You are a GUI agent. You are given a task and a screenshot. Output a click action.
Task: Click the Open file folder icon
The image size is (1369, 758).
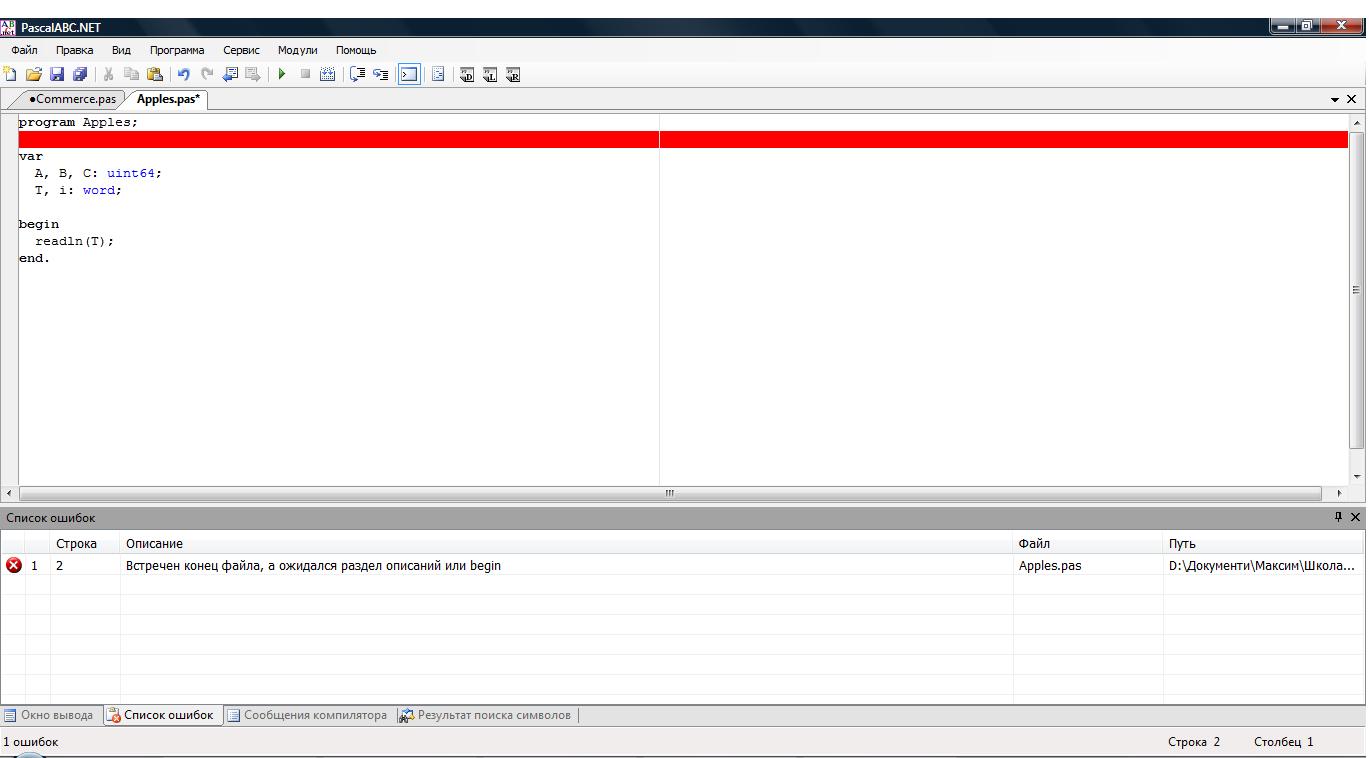pos(33,74)
